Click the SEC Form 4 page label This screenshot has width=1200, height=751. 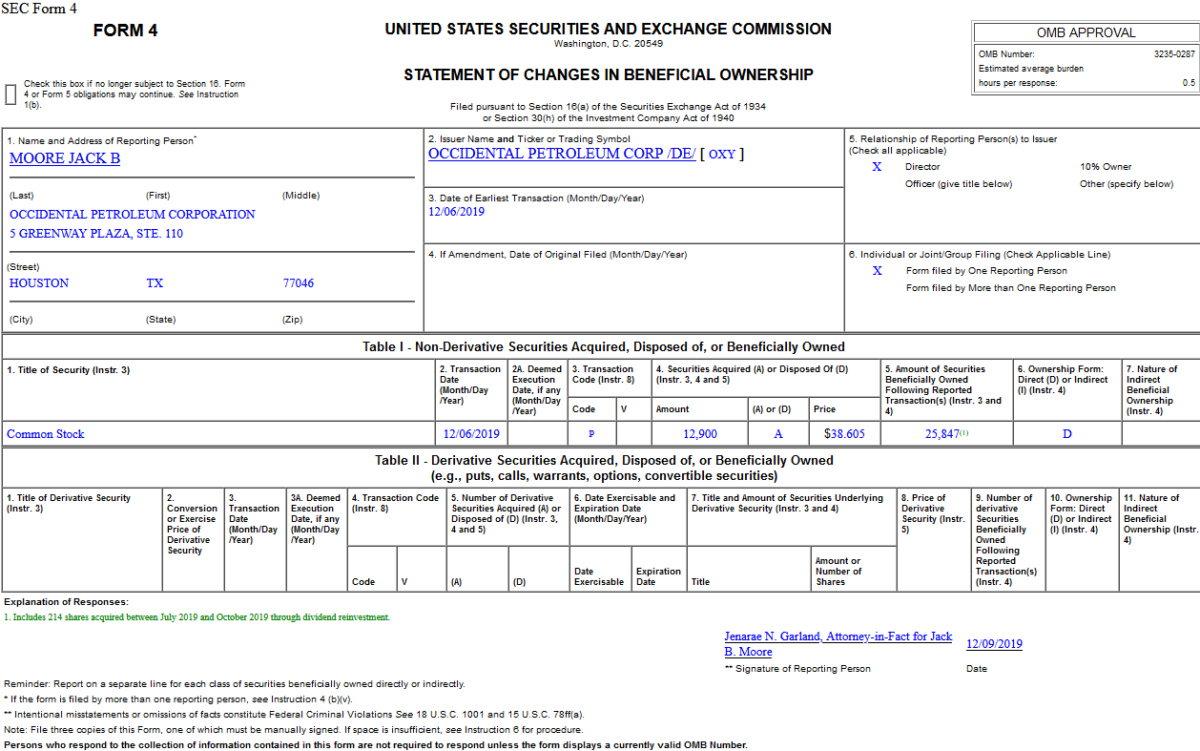click(38, 8)
